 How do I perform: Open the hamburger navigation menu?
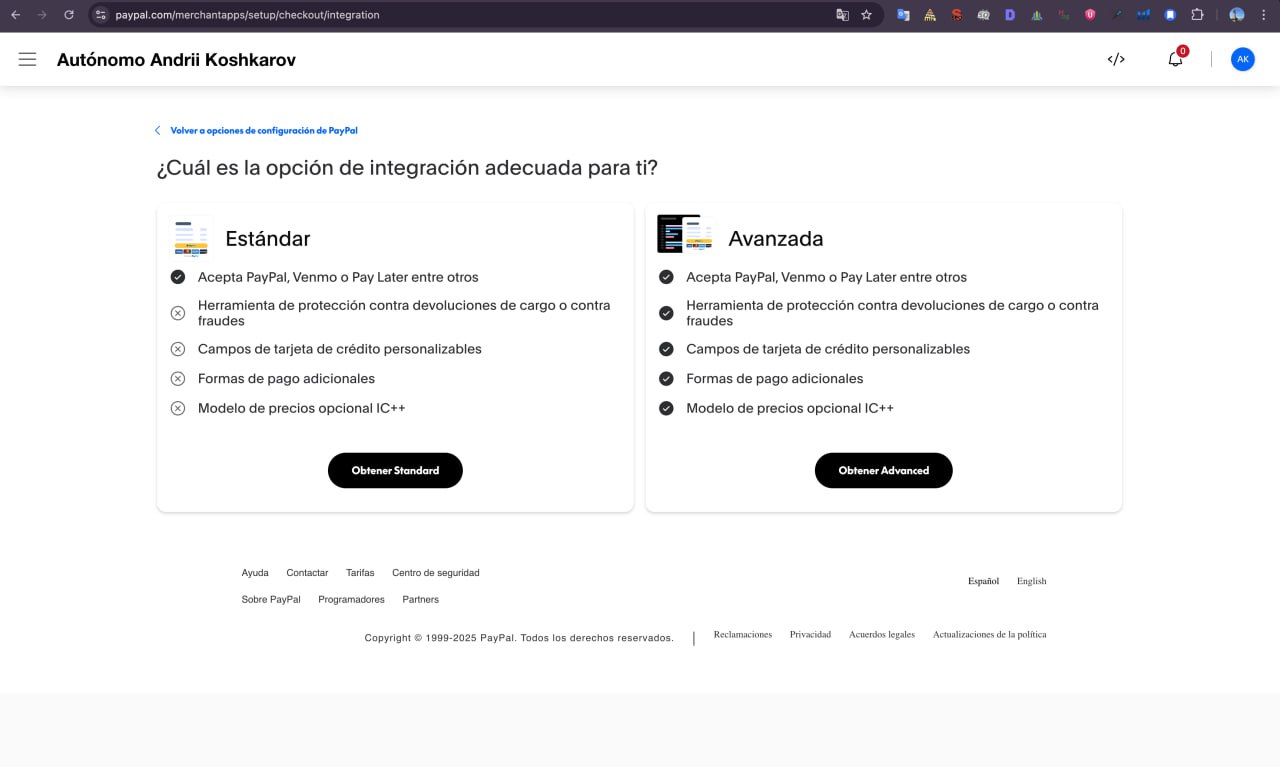27,60
